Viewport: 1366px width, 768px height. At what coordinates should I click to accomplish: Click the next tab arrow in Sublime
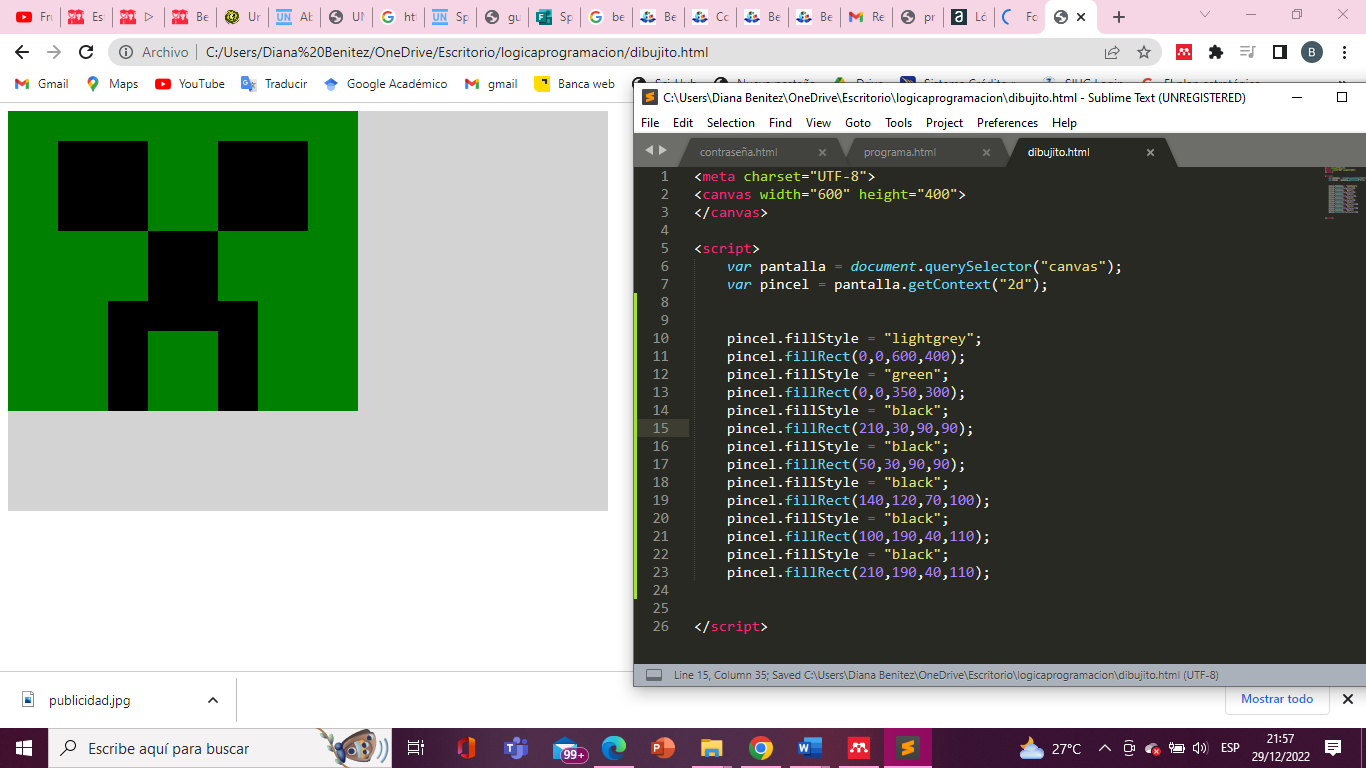click(x=662, y=150)
